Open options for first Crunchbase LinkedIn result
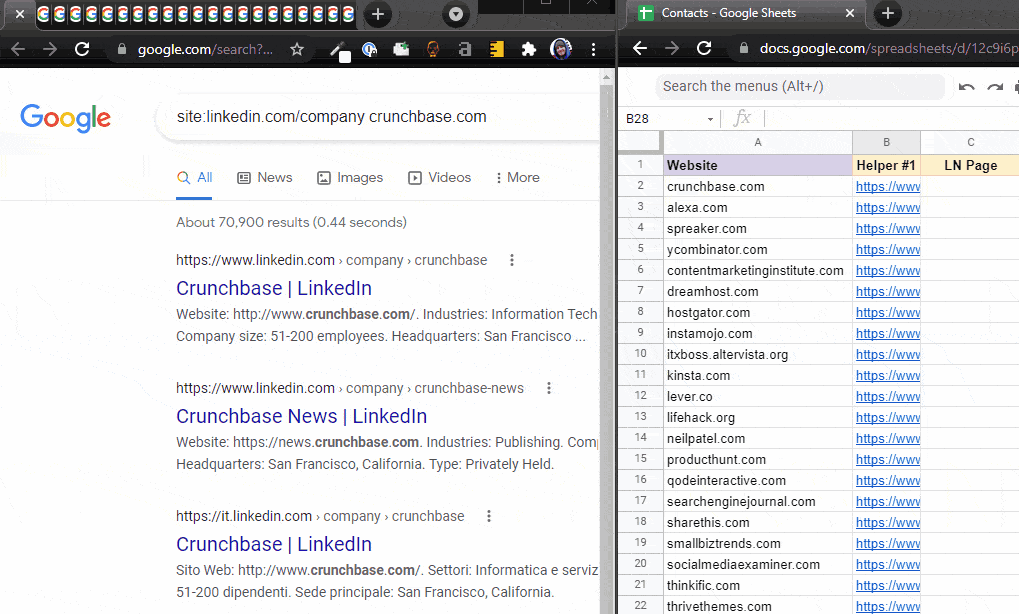The height and width of the screenshot is (614, 1019). 512,260
